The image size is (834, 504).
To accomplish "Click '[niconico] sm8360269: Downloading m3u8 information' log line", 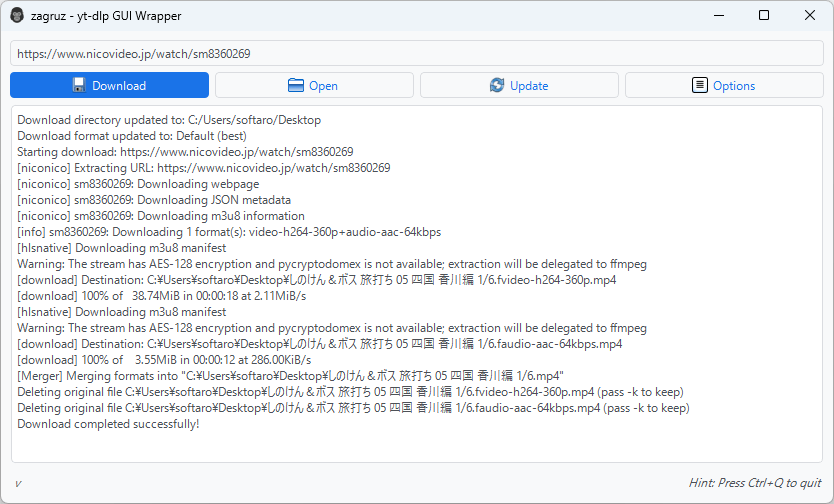I will pyautogui.click(x=161, y=216).
